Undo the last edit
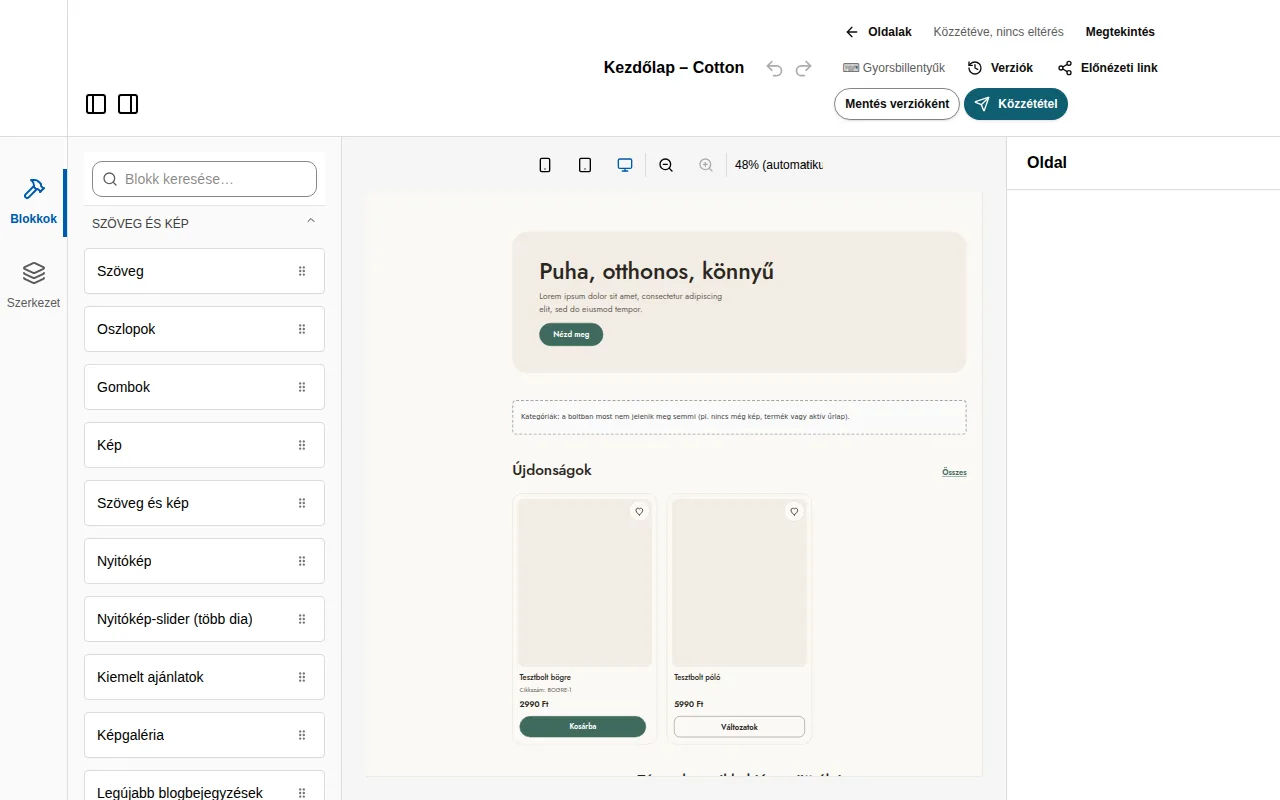1280x800 pixels. point(774,68)
